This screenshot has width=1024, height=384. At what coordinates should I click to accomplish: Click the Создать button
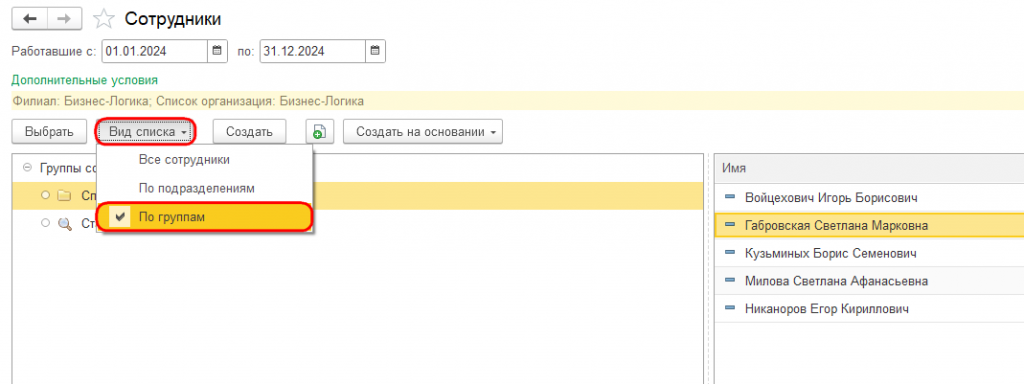click(249, 132)
